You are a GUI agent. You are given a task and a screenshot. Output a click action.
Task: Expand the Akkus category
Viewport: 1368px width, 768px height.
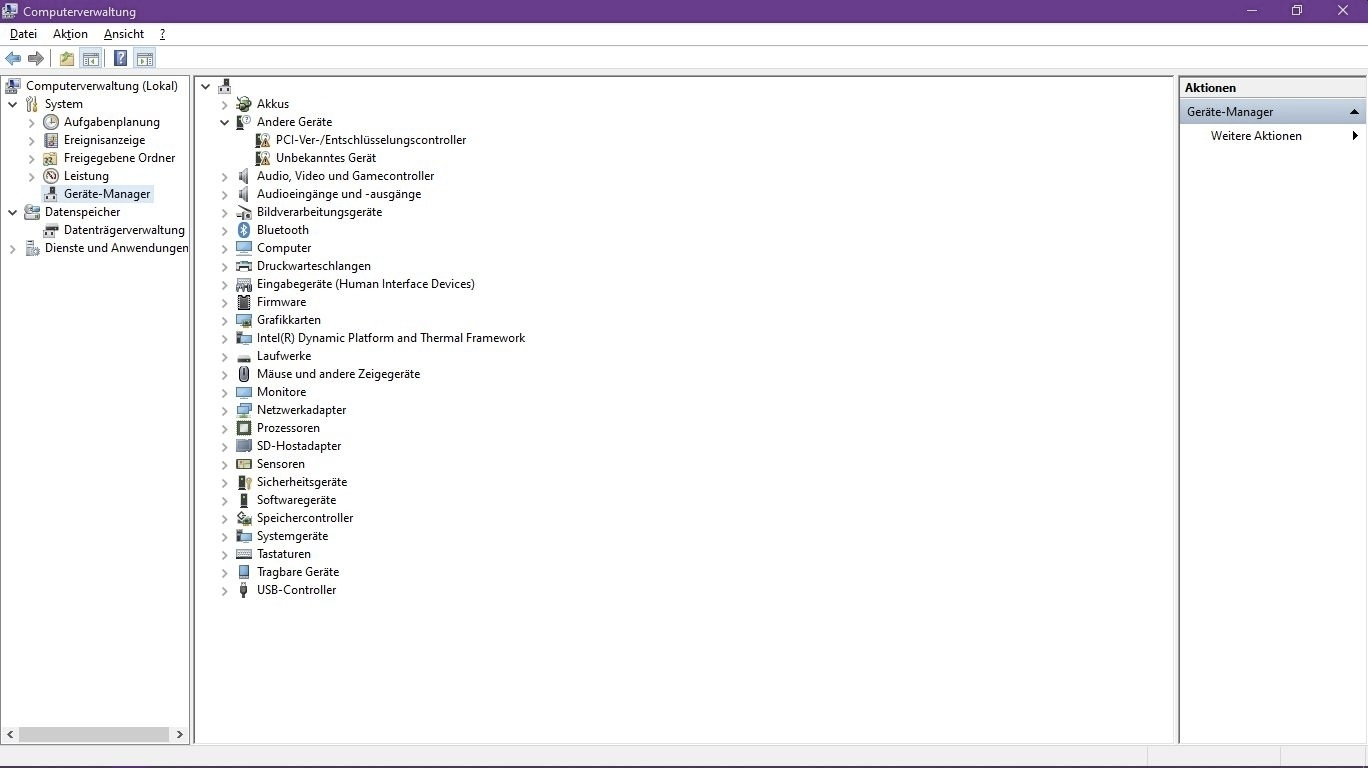click(225, 104)
